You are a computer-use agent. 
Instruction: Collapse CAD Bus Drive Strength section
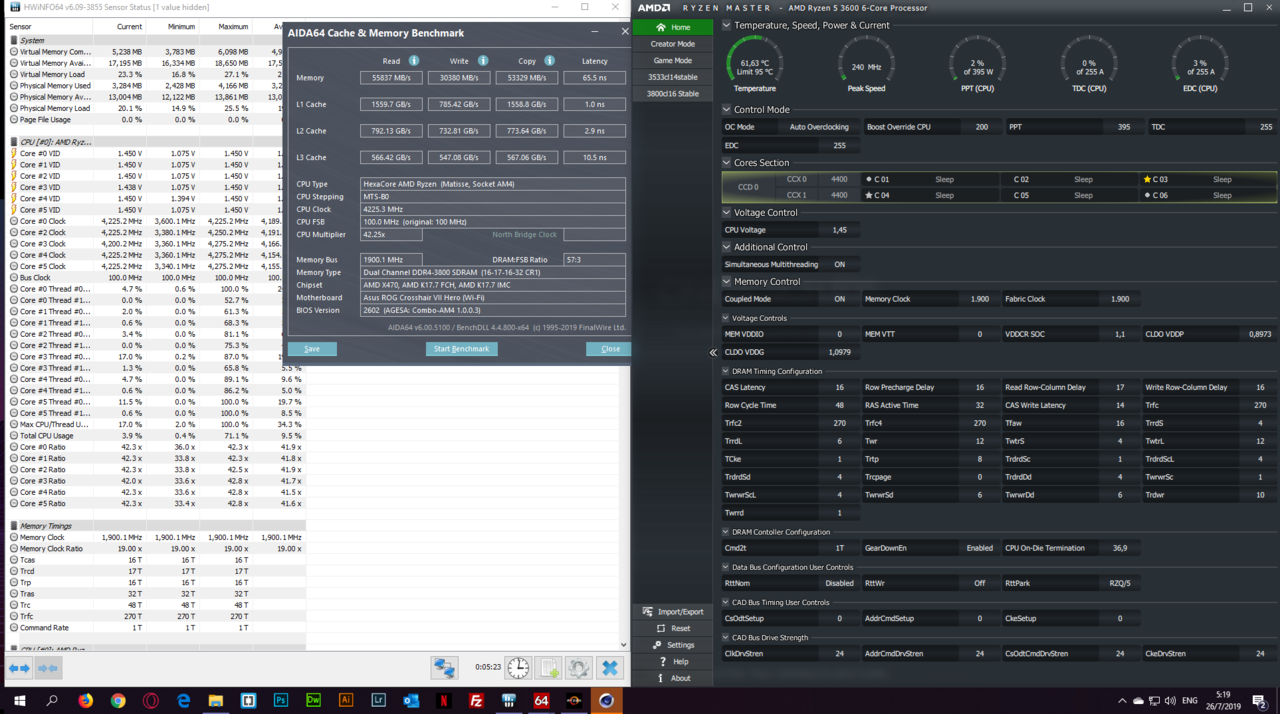[x=726, y=637]
